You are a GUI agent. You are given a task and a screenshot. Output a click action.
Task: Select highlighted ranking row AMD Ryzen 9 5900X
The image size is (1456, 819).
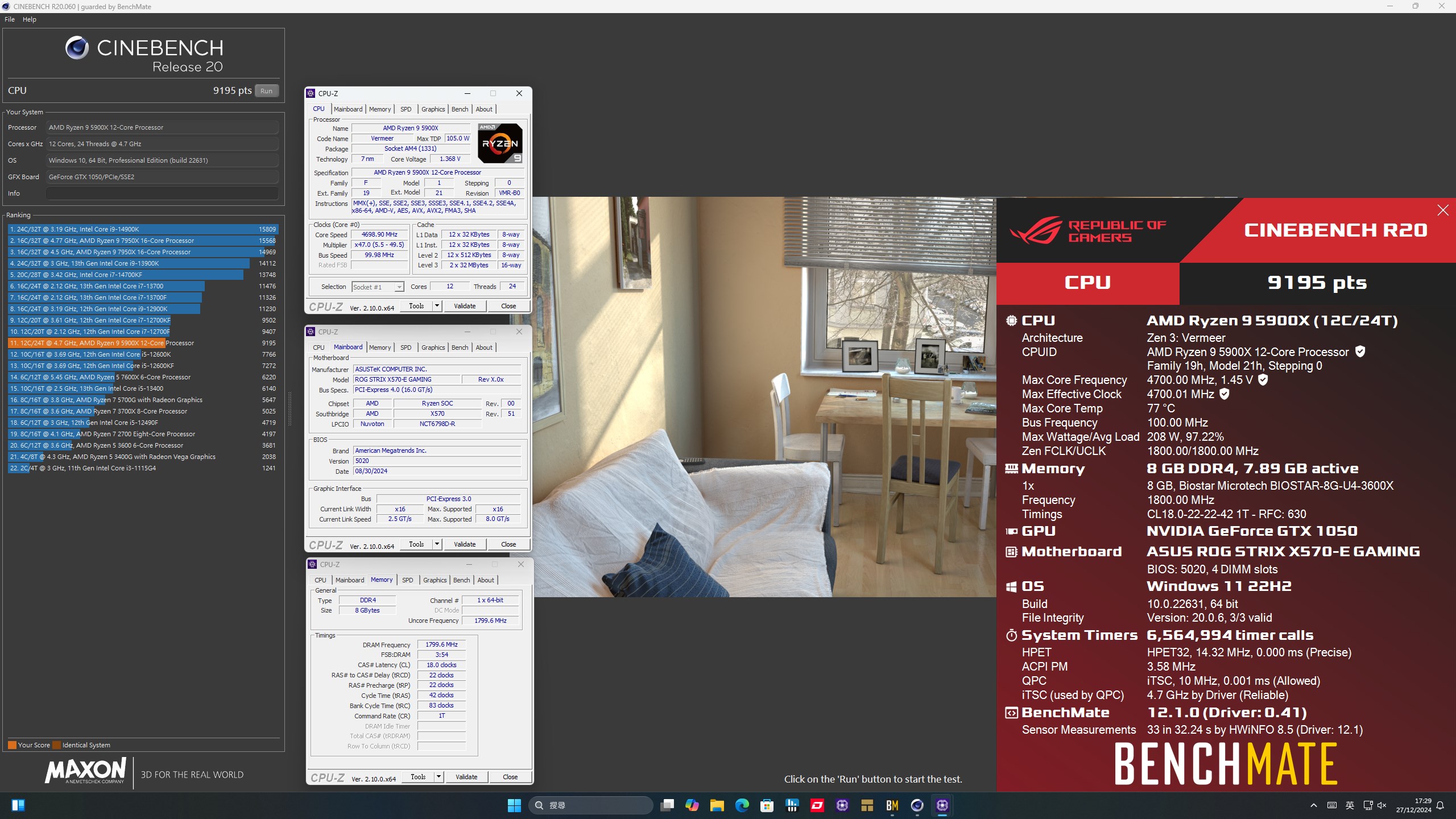pos(142,343)
